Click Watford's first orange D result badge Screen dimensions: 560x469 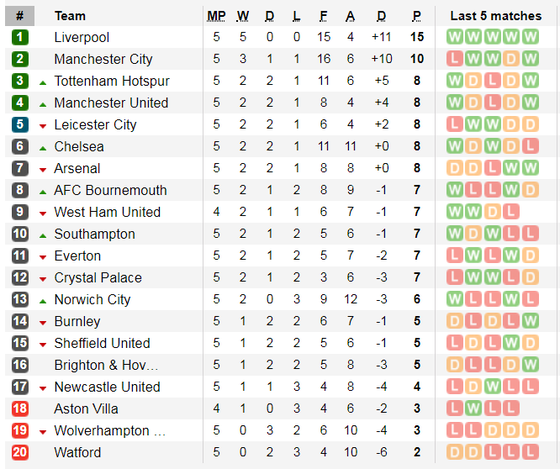point(455,453)
